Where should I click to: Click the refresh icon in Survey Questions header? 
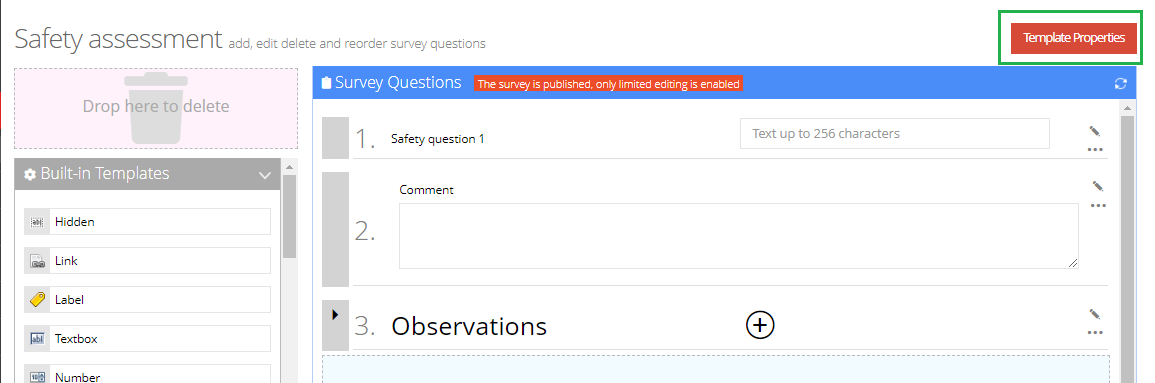pos(1120,84)
